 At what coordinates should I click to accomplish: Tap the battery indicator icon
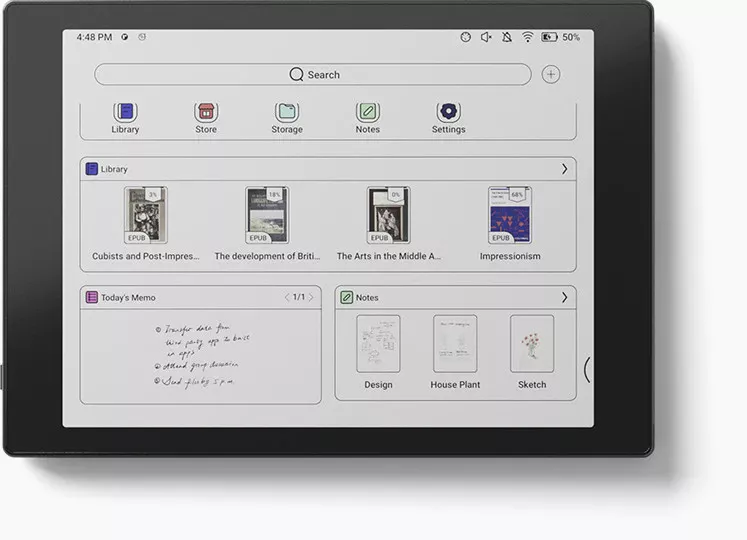[549, 37]
